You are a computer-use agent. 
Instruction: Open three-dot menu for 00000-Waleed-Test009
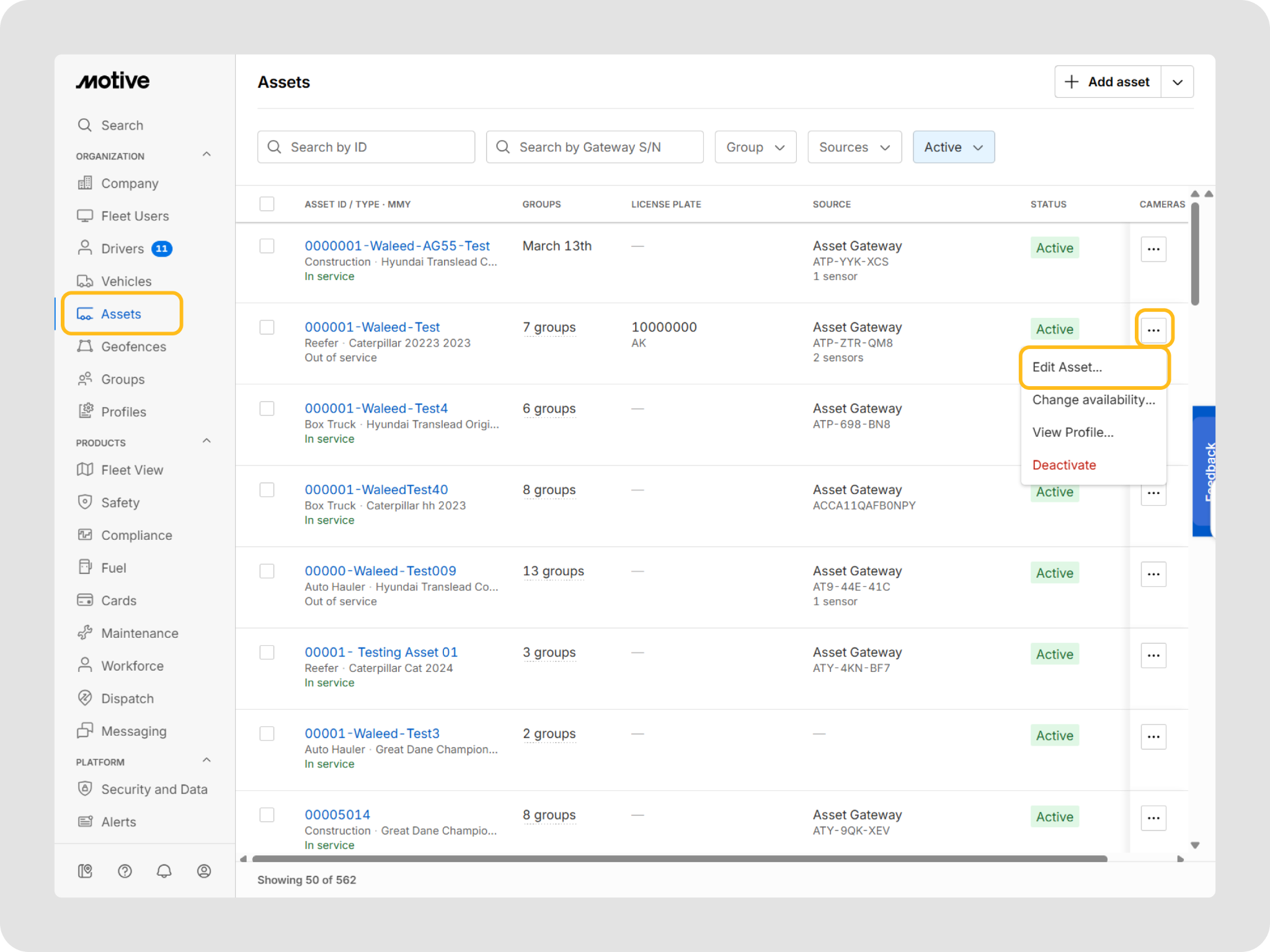tap(1153, 574)
